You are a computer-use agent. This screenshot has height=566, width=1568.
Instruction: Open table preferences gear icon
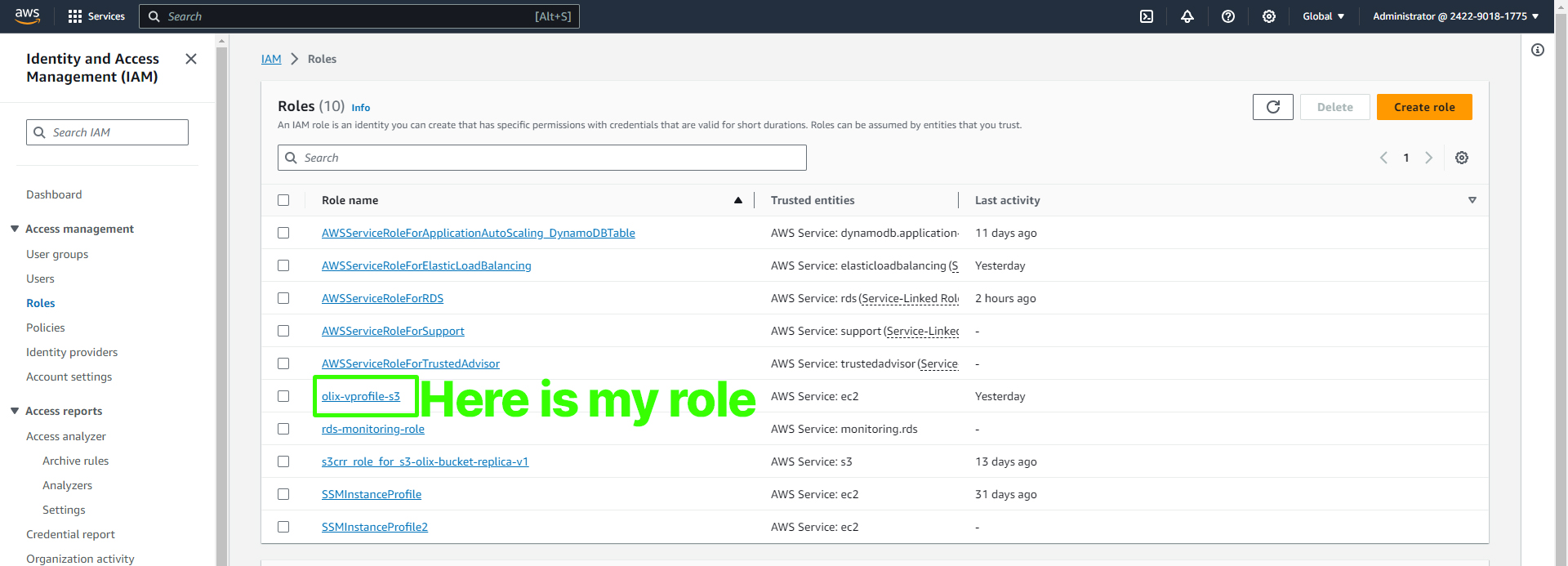pyautogui.click(x=1462, y=158)
